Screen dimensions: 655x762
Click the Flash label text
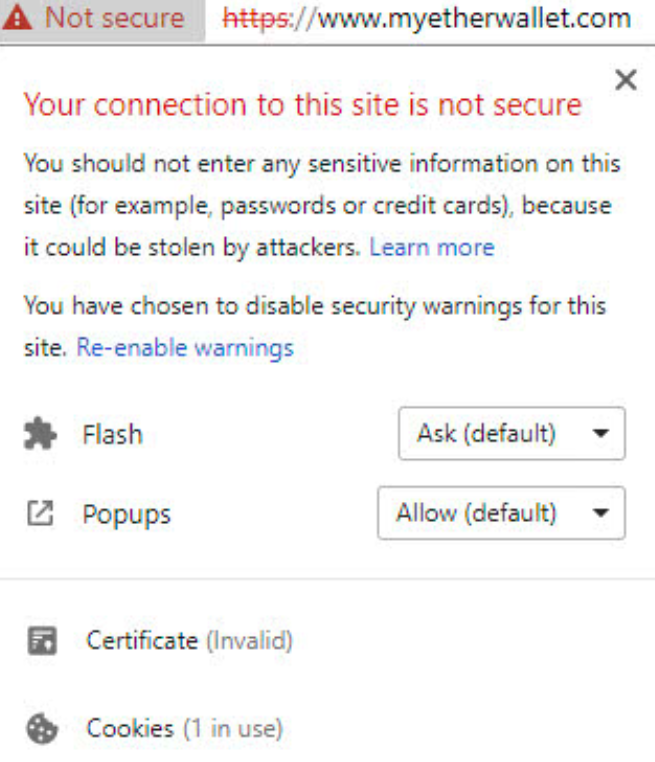click(112, 434)
